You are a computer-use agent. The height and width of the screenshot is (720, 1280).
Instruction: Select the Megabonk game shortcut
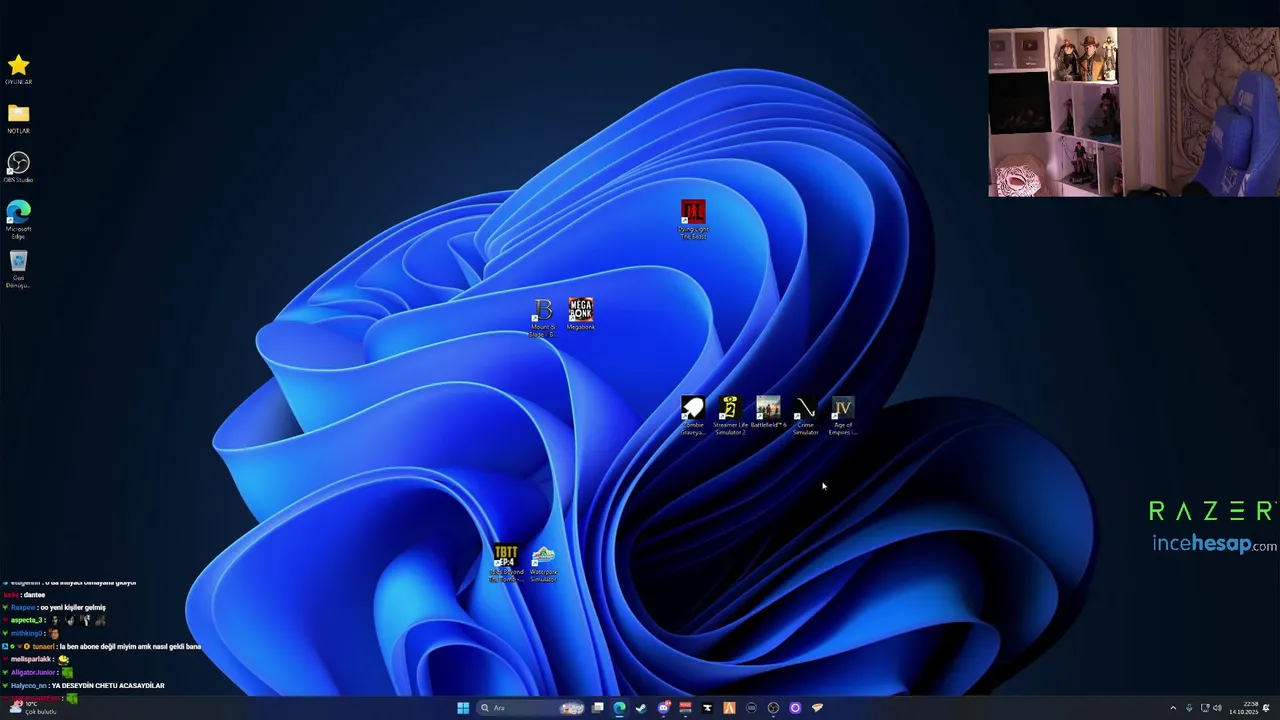pyautogui.click(x=581, y=314)
